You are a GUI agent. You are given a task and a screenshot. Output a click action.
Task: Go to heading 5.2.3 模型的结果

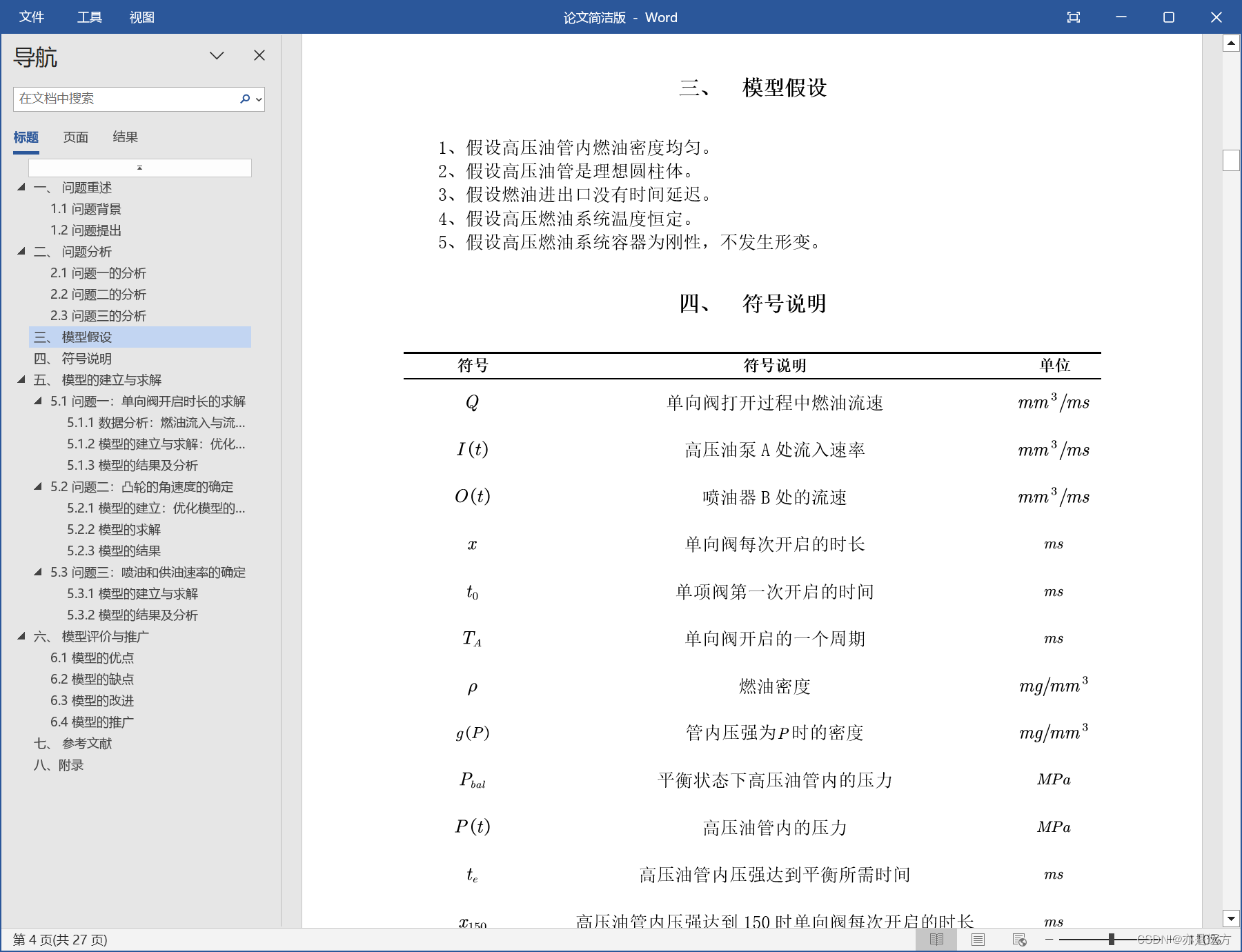tap(114, 551)
